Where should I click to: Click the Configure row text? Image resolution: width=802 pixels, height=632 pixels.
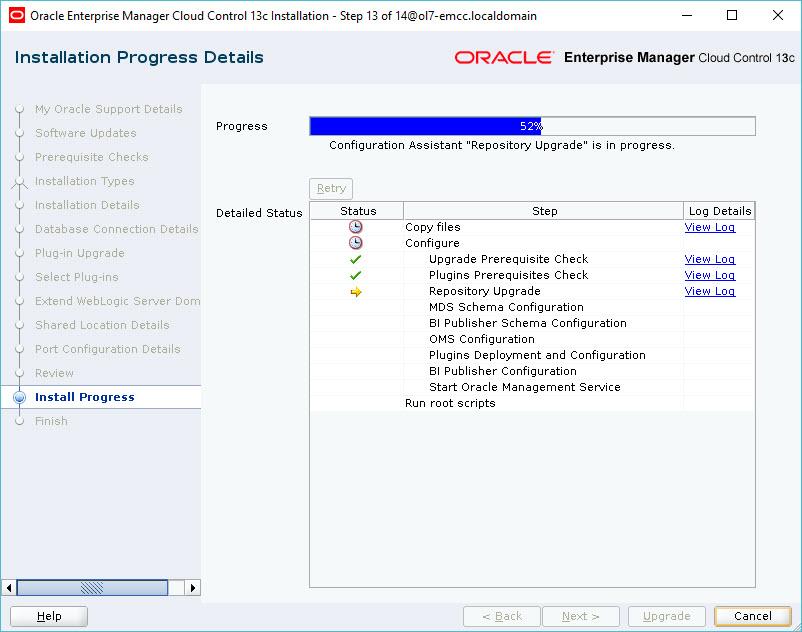click(432, 243)
